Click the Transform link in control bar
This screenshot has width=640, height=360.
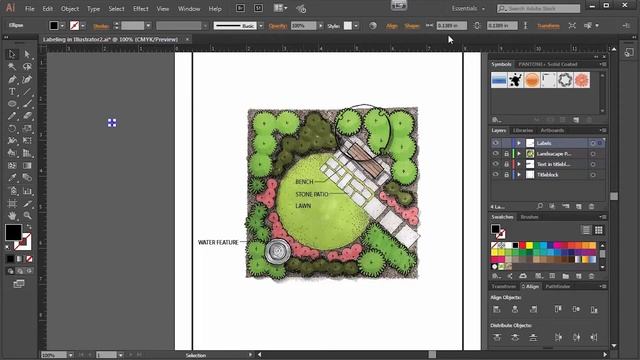click(x=548, y=26)
